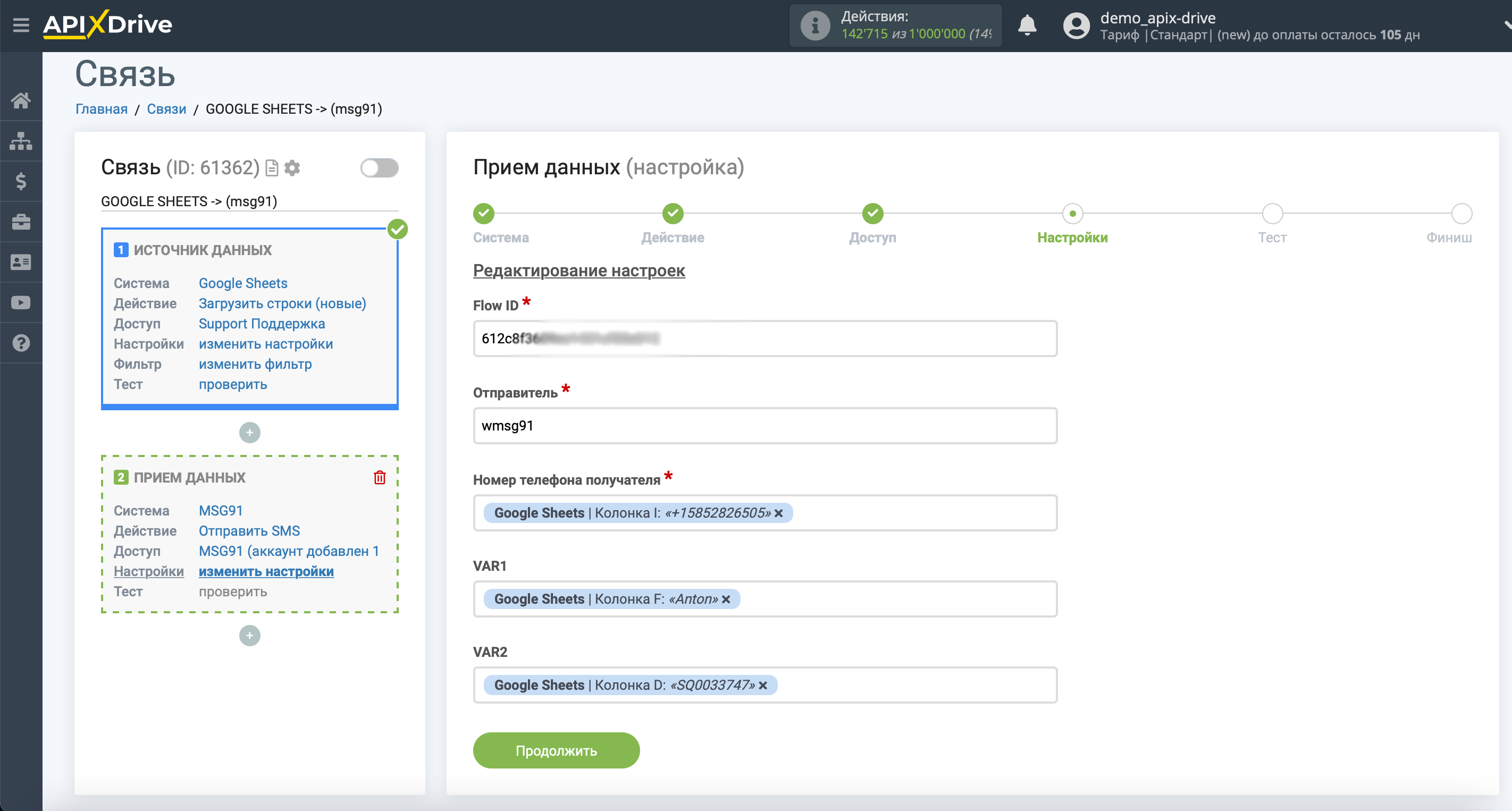Click изменить фильтр link

tap(255, 365)
